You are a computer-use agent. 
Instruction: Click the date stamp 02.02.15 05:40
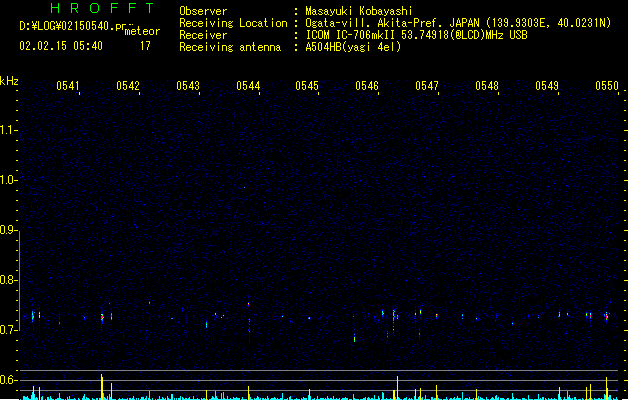coord(61,46)
